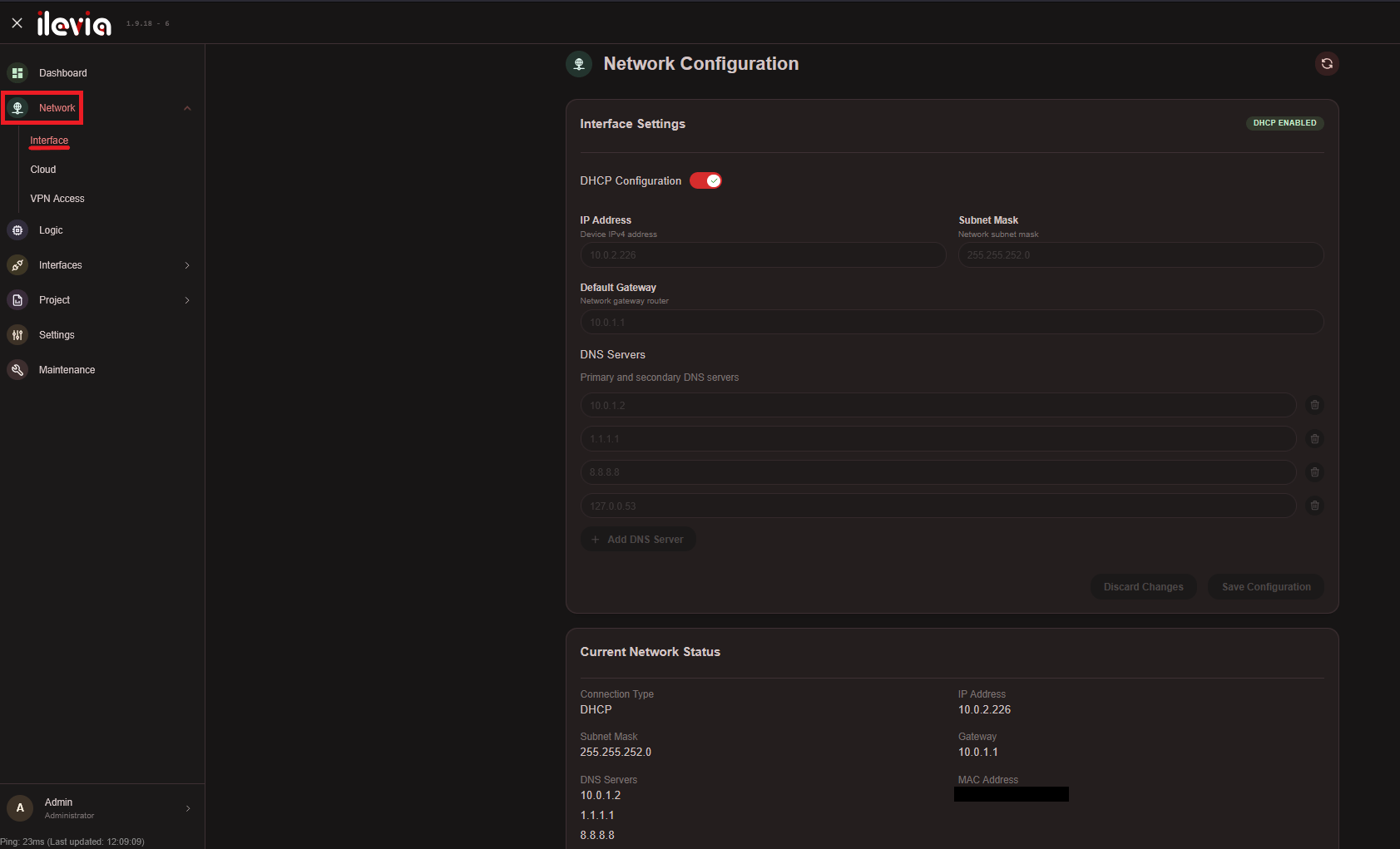
Task: Toggle the DHCP Configuration switch off
Action: tap(705, 180)
